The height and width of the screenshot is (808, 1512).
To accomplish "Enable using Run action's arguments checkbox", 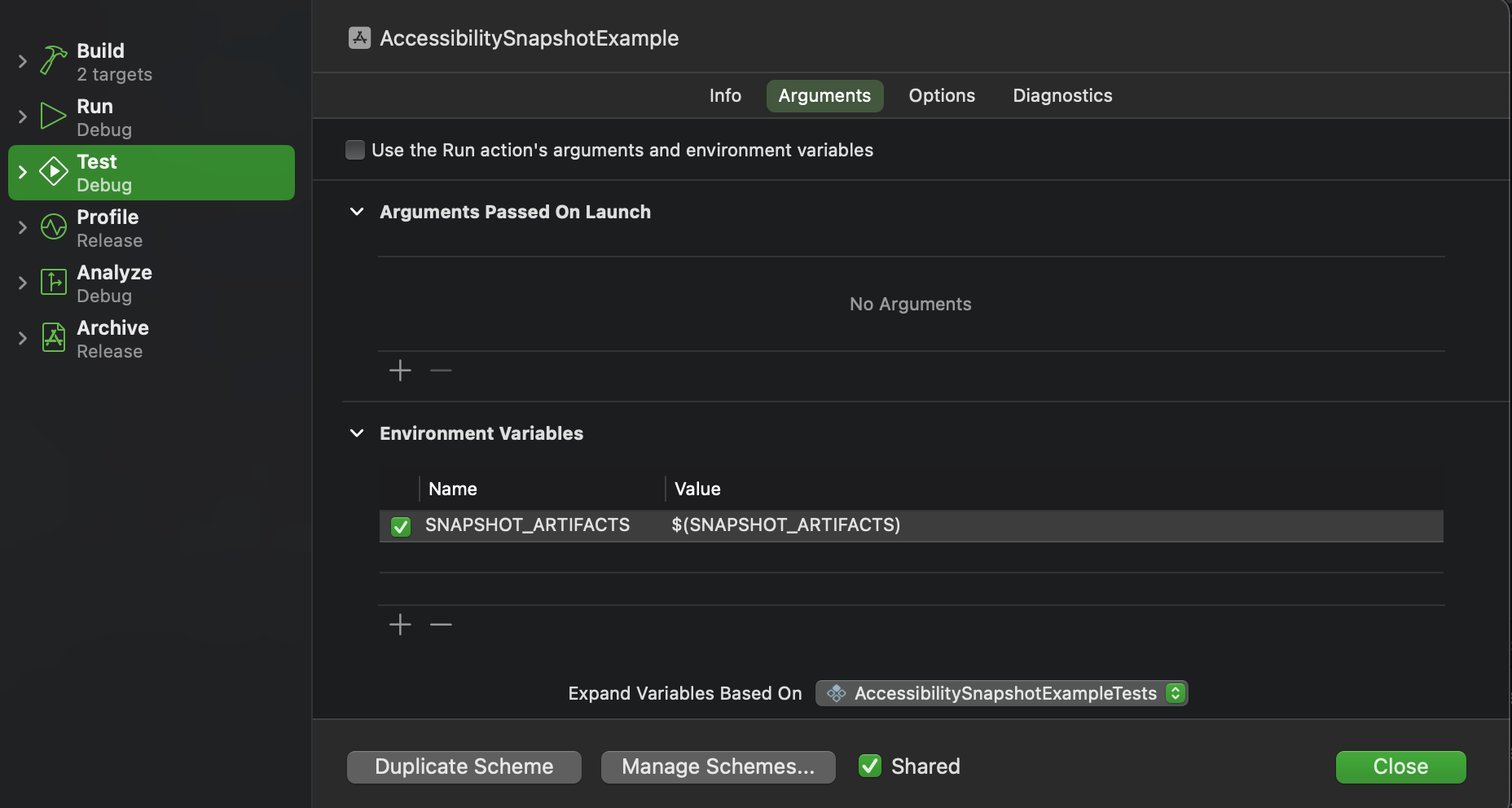I will 355,150.
